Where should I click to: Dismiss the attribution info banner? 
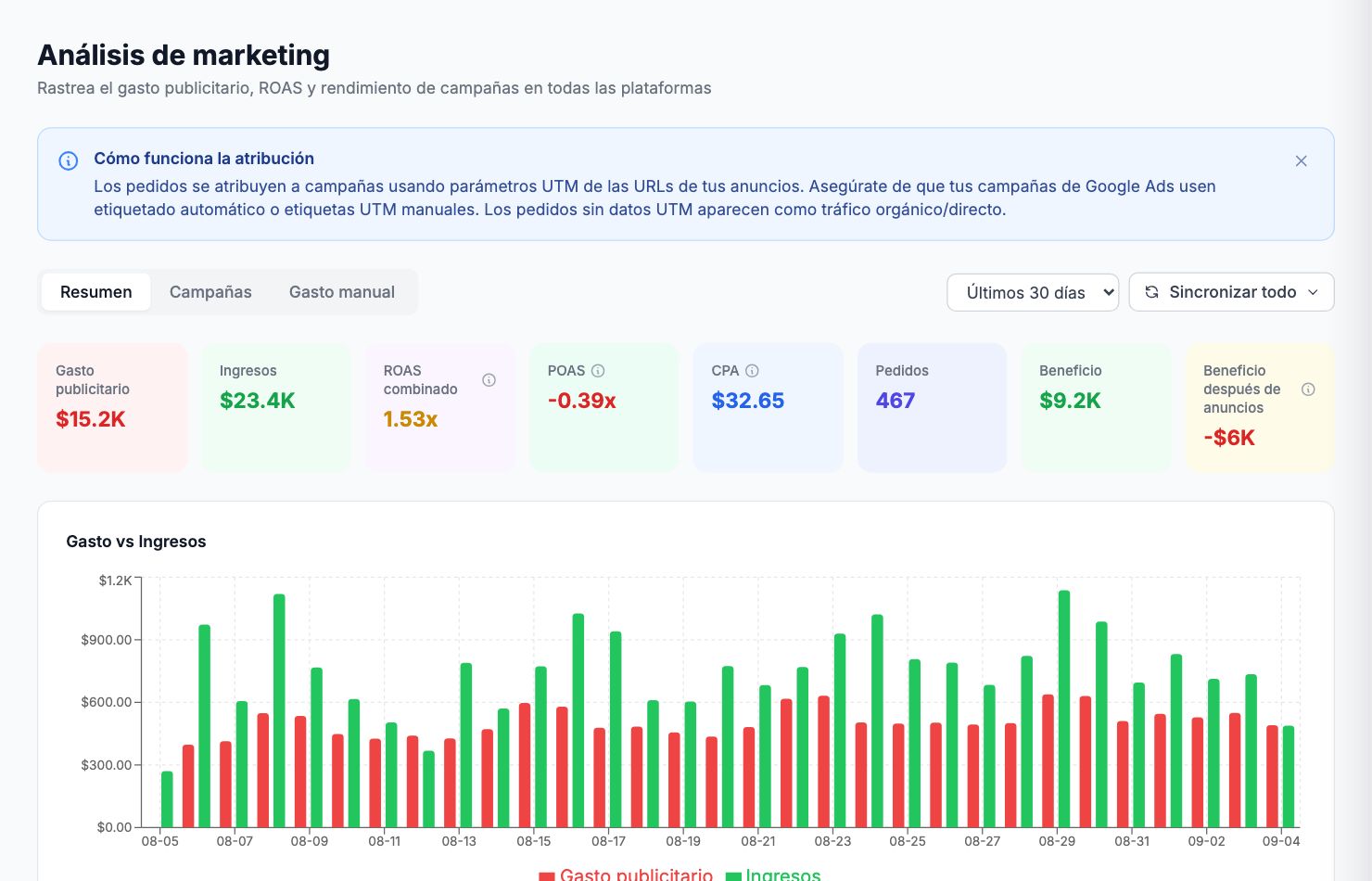pyautogui.click(x=1302, y=160)
